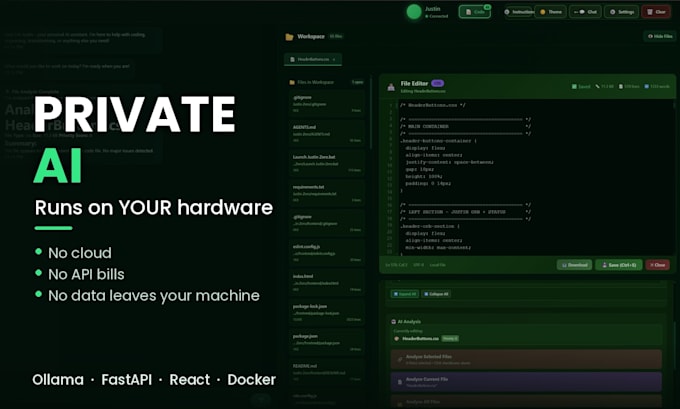This screenshot has height=409, width=680.
Task: Open the Instructions panel
Action: click(519, 12)
